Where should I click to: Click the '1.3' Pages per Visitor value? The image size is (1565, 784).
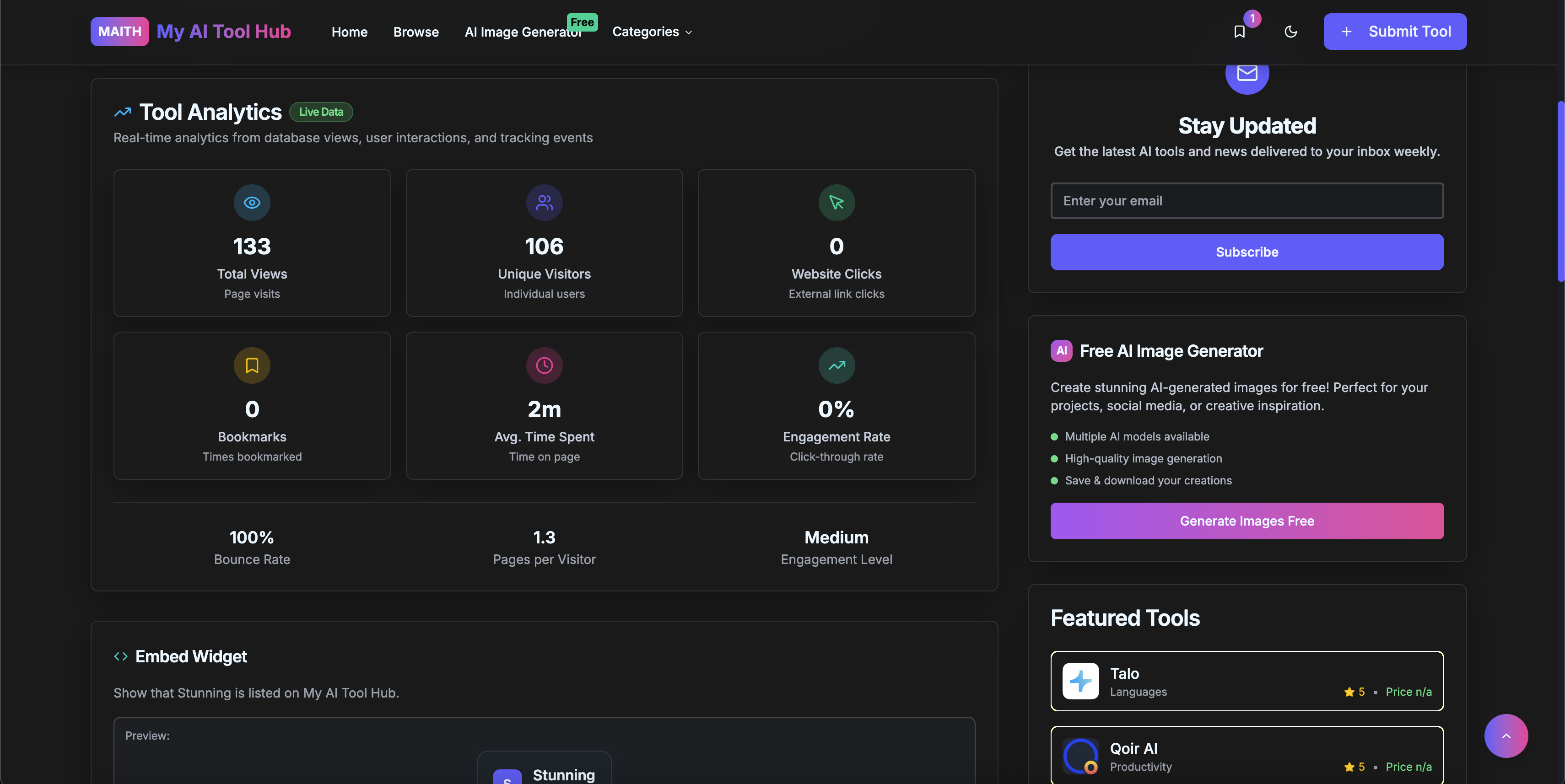(x=545, y=537)
